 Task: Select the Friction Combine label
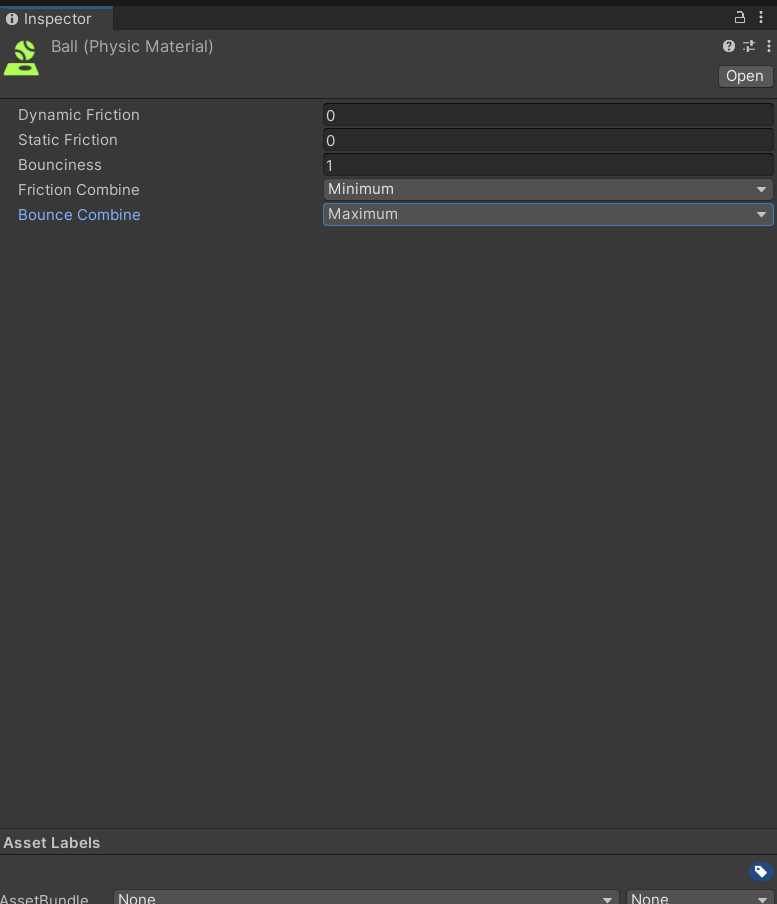(78, 190)
